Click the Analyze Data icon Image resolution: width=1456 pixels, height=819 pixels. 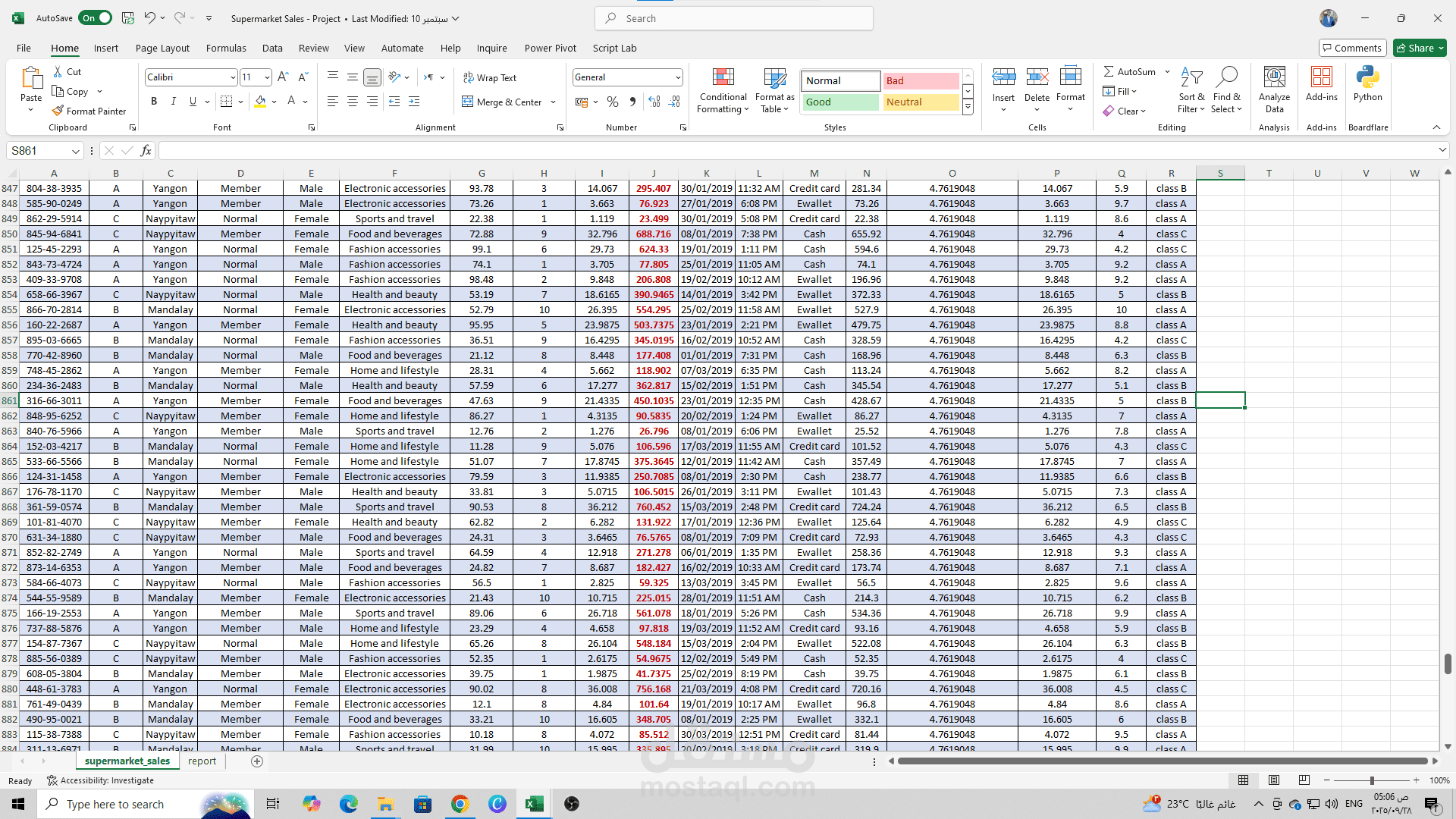(x=1274, y=89)
